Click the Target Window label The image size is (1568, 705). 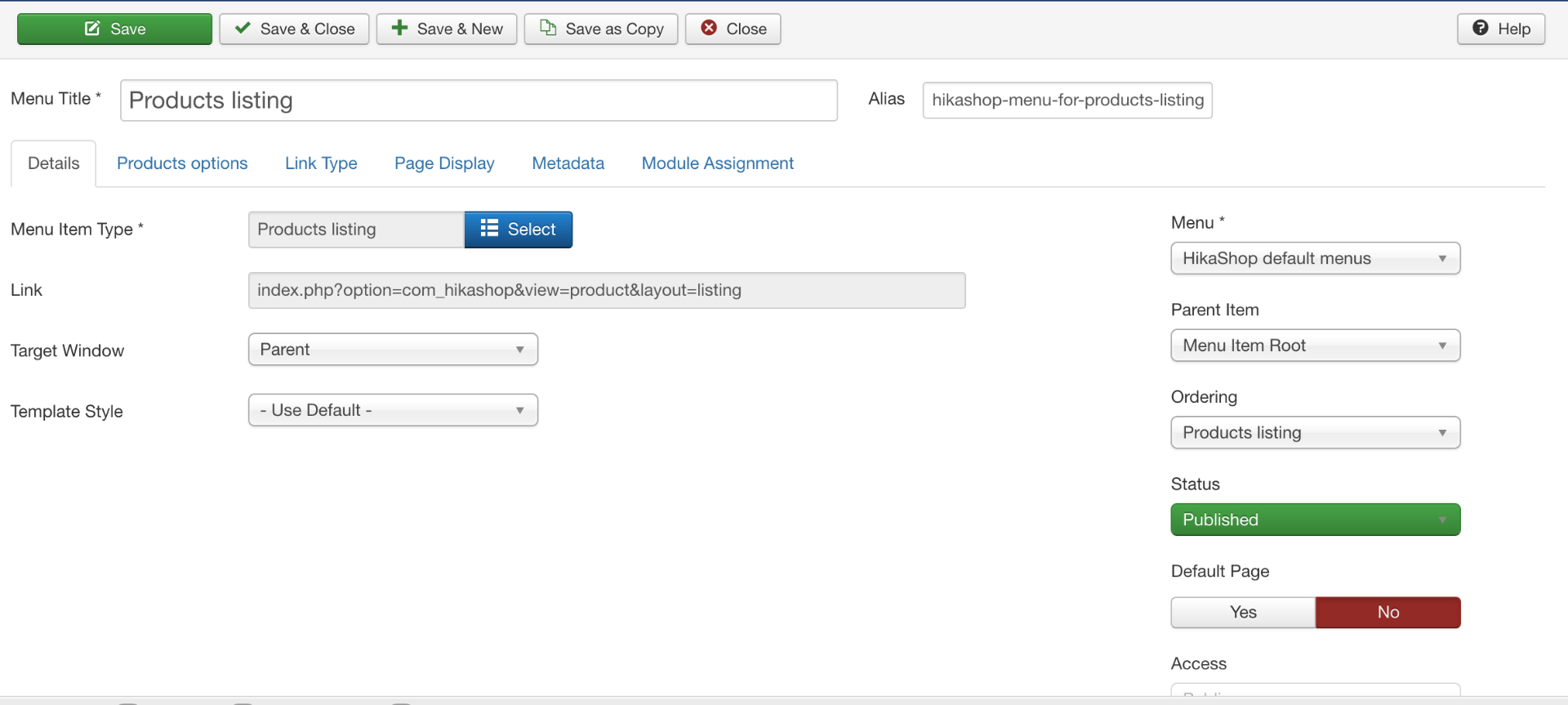pos(67,350)
